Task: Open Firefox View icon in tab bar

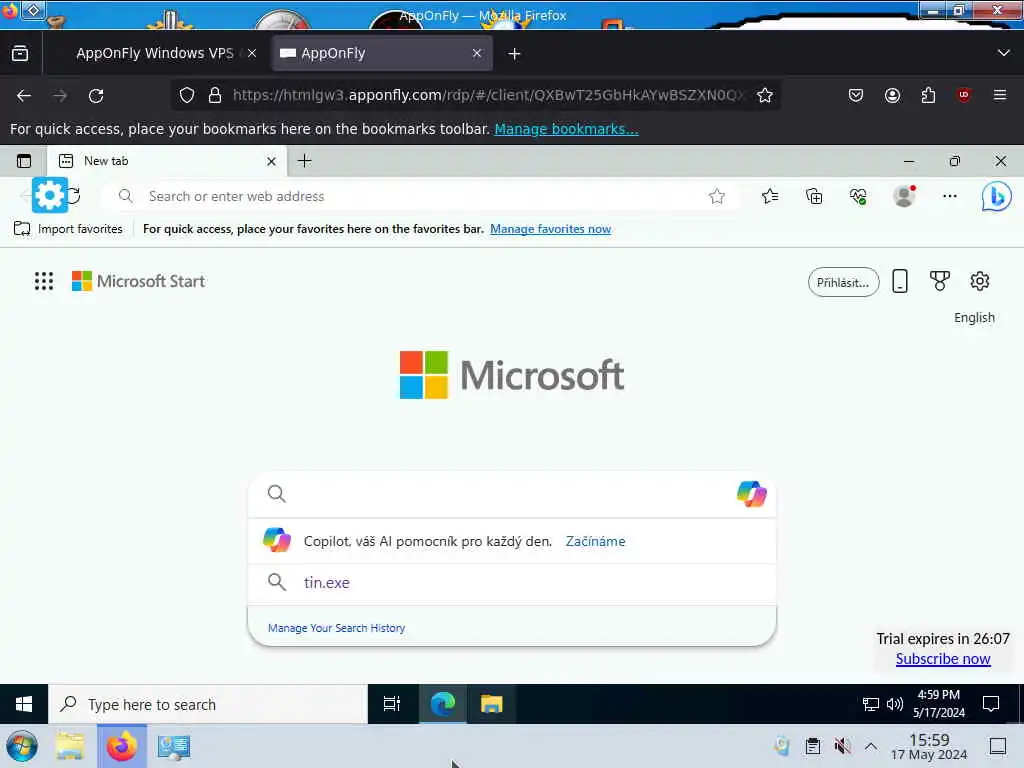Action: pos(20,54)
